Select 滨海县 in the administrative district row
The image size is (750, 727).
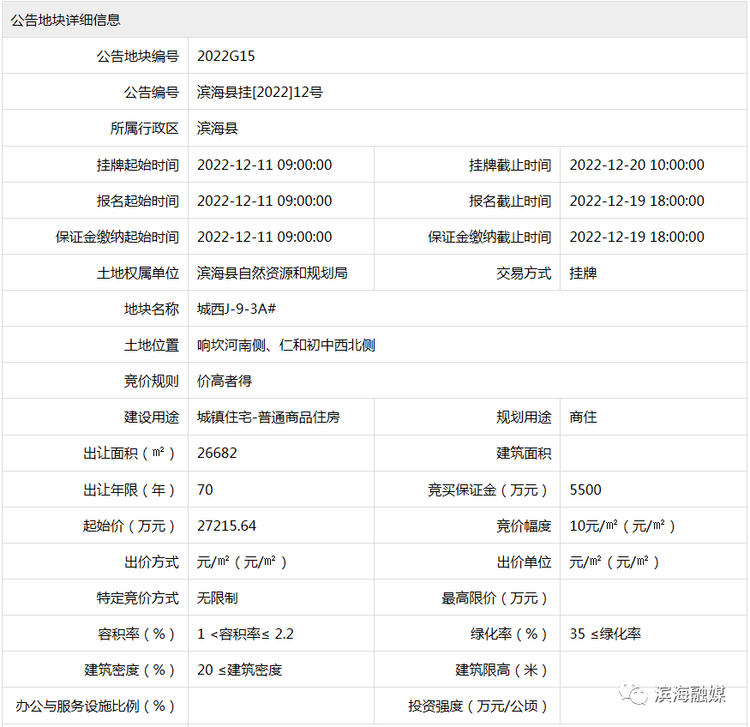218,128
